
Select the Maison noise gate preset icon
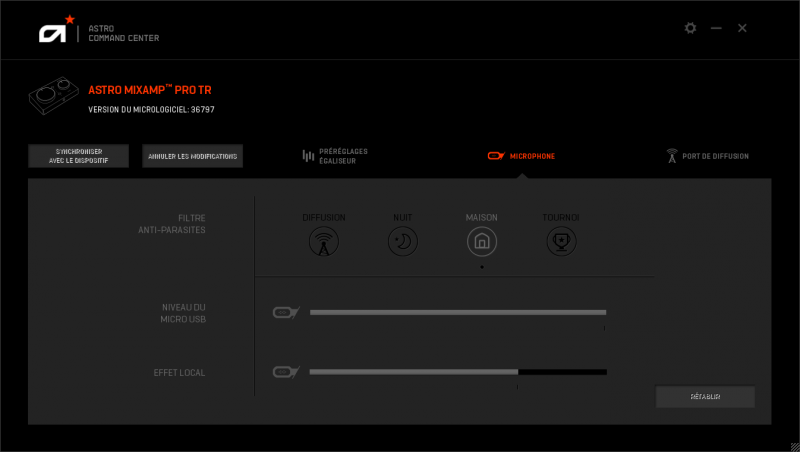pos(482,241)
